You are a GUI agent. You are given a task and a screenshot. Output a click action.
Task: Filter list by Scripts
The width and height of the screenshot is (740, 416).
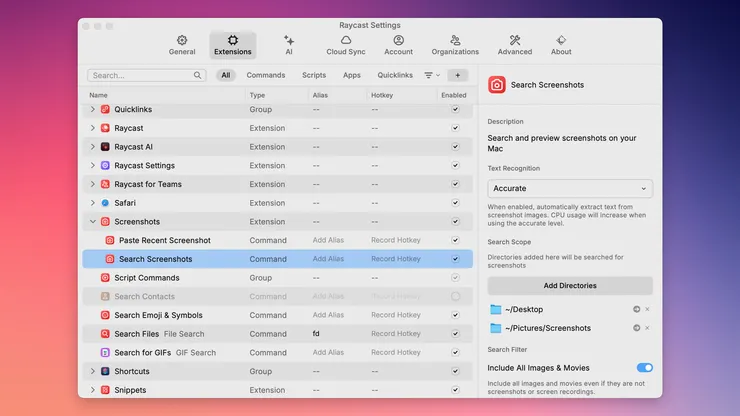314,75
